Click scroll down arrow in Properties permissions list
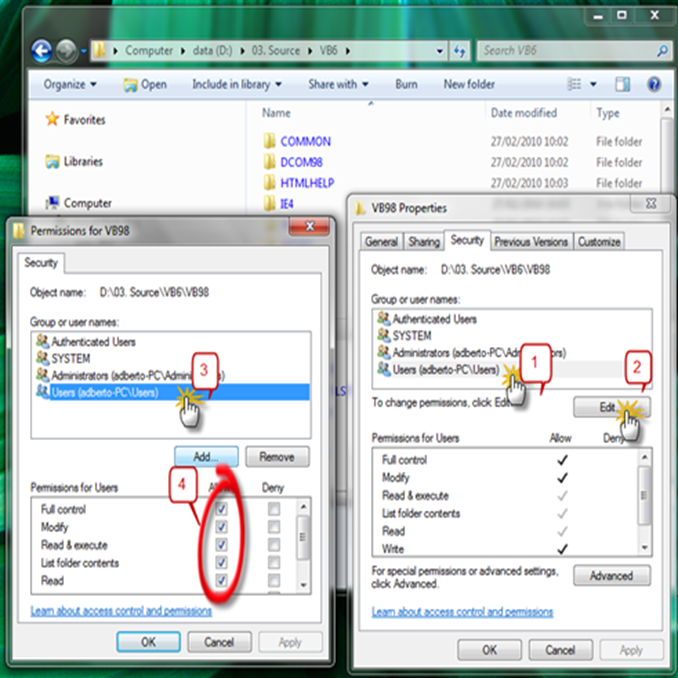 (x=644, y=548)
